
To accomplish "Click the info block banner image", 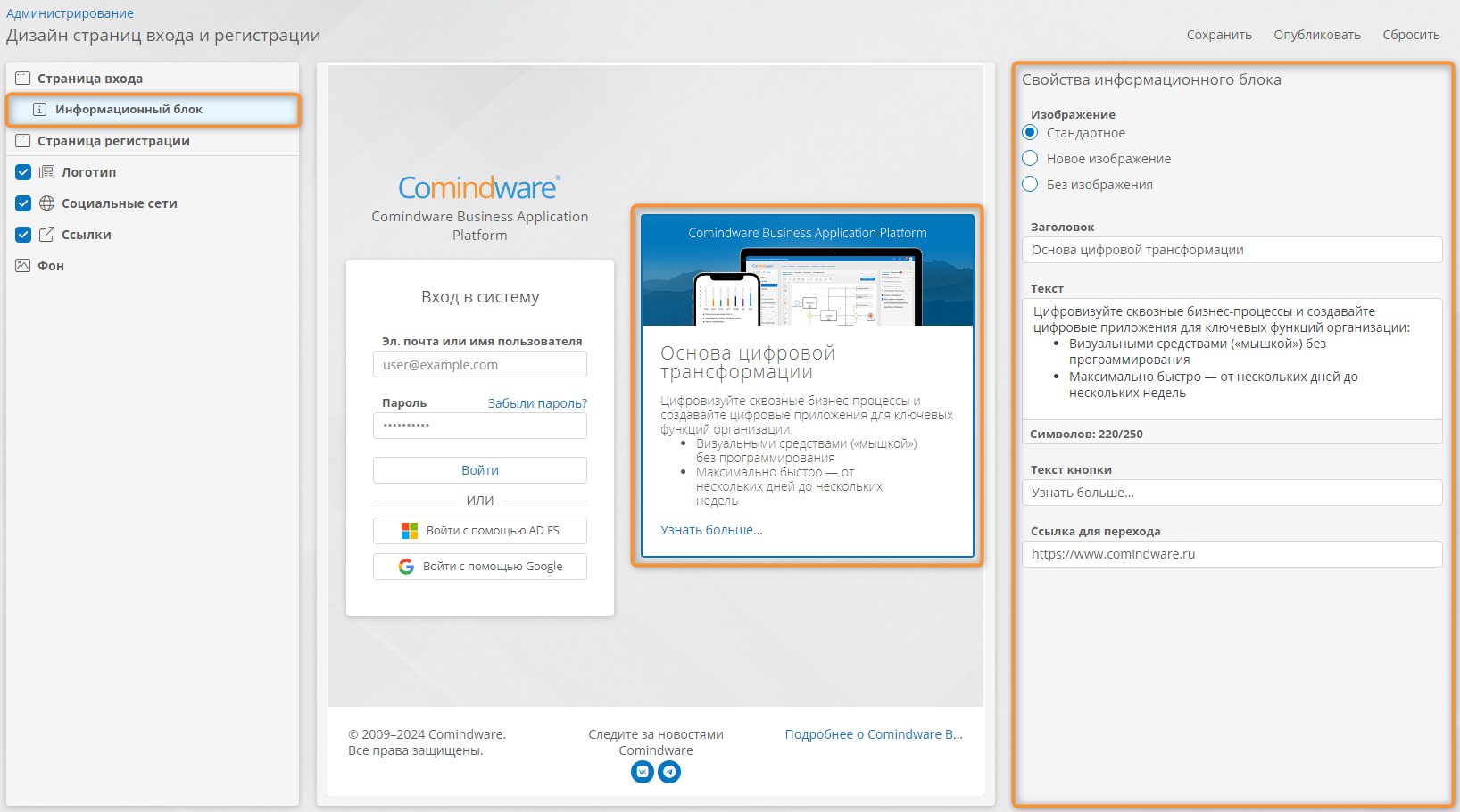I will [808, 270].
